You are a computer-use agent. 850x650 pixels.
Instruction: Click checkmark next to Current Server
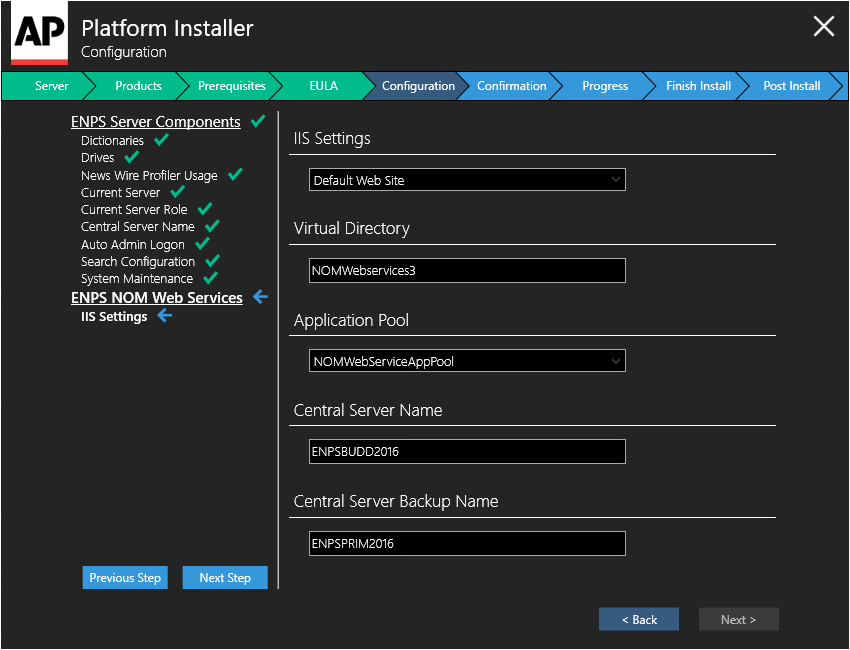point(177,191)
